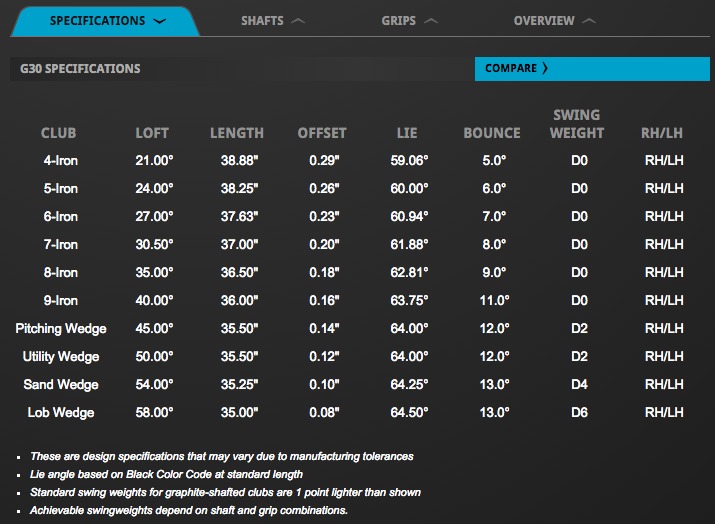Click the Club column header
Image resolution: width=715 pixels, height=524 pixels.
(58, 133)
